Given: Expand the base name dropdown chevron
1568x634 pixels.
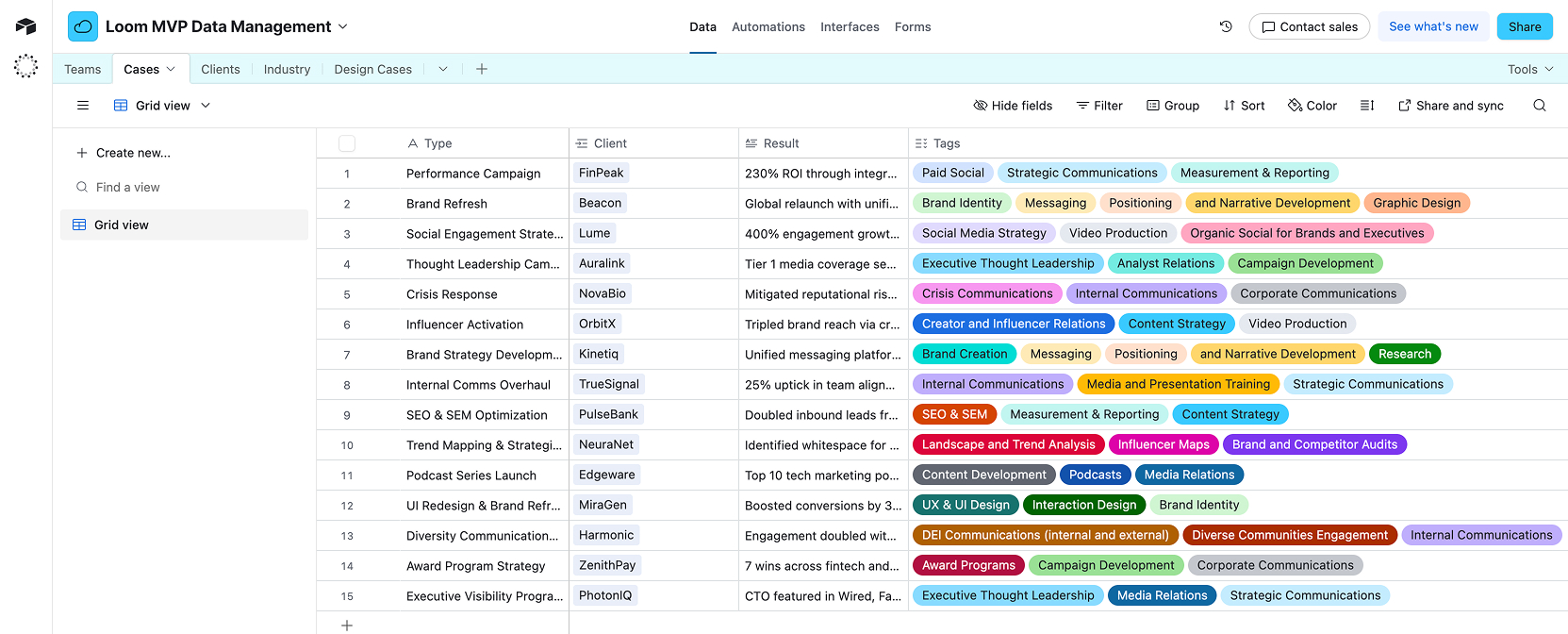Looking at the screenshot, I should (343, 26).
